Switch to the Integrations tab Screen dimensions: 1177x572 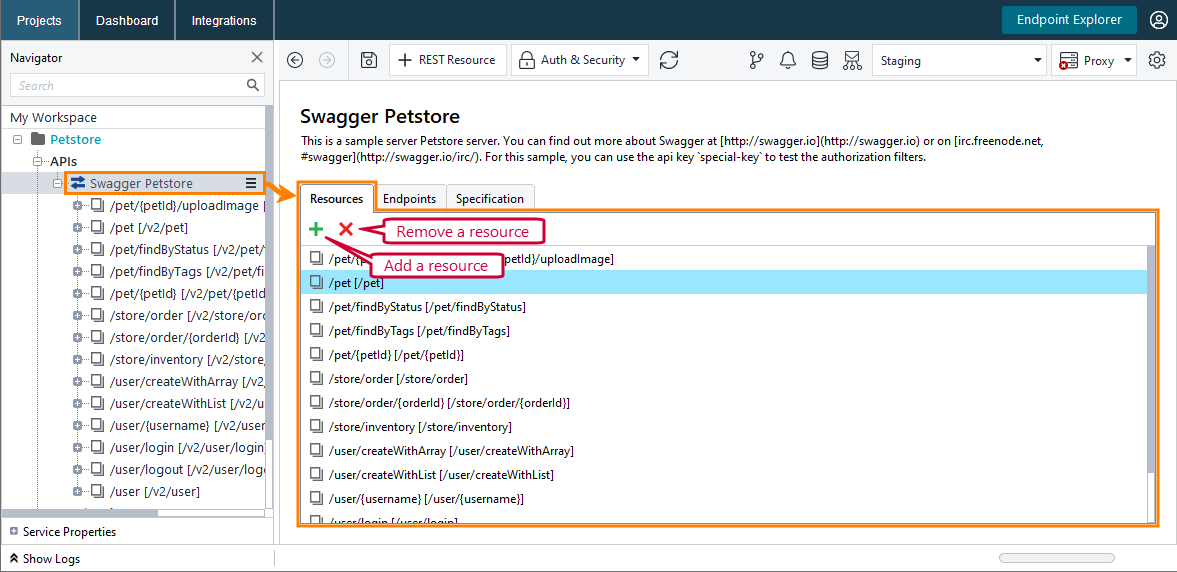(224, 20)
